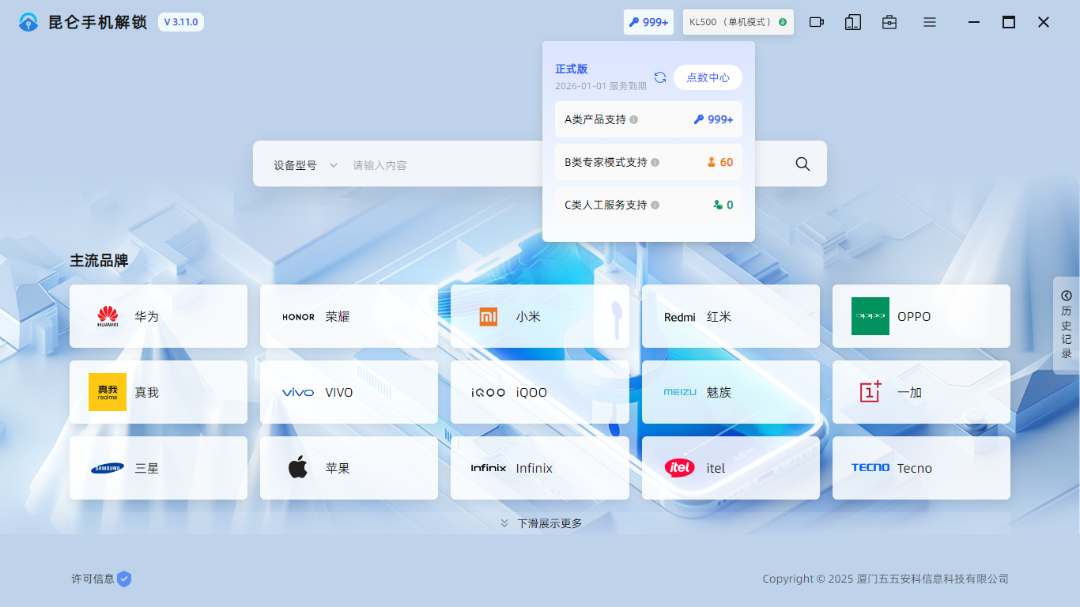
Task: Select the 荣耀 Honor brand card
Action: click(349, 316)
